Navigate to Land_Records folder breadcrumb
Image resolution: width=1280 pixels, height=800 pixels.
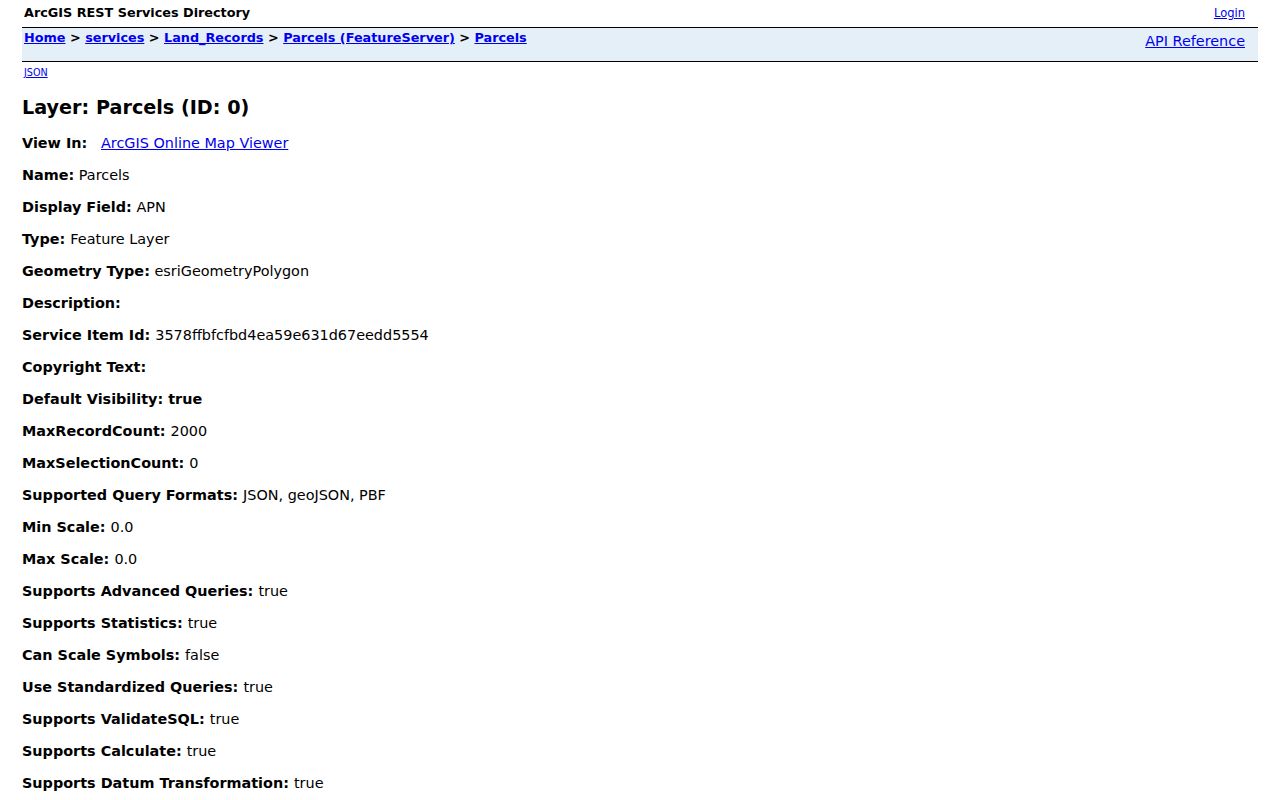pyautogui.click(x=214, y=38)
